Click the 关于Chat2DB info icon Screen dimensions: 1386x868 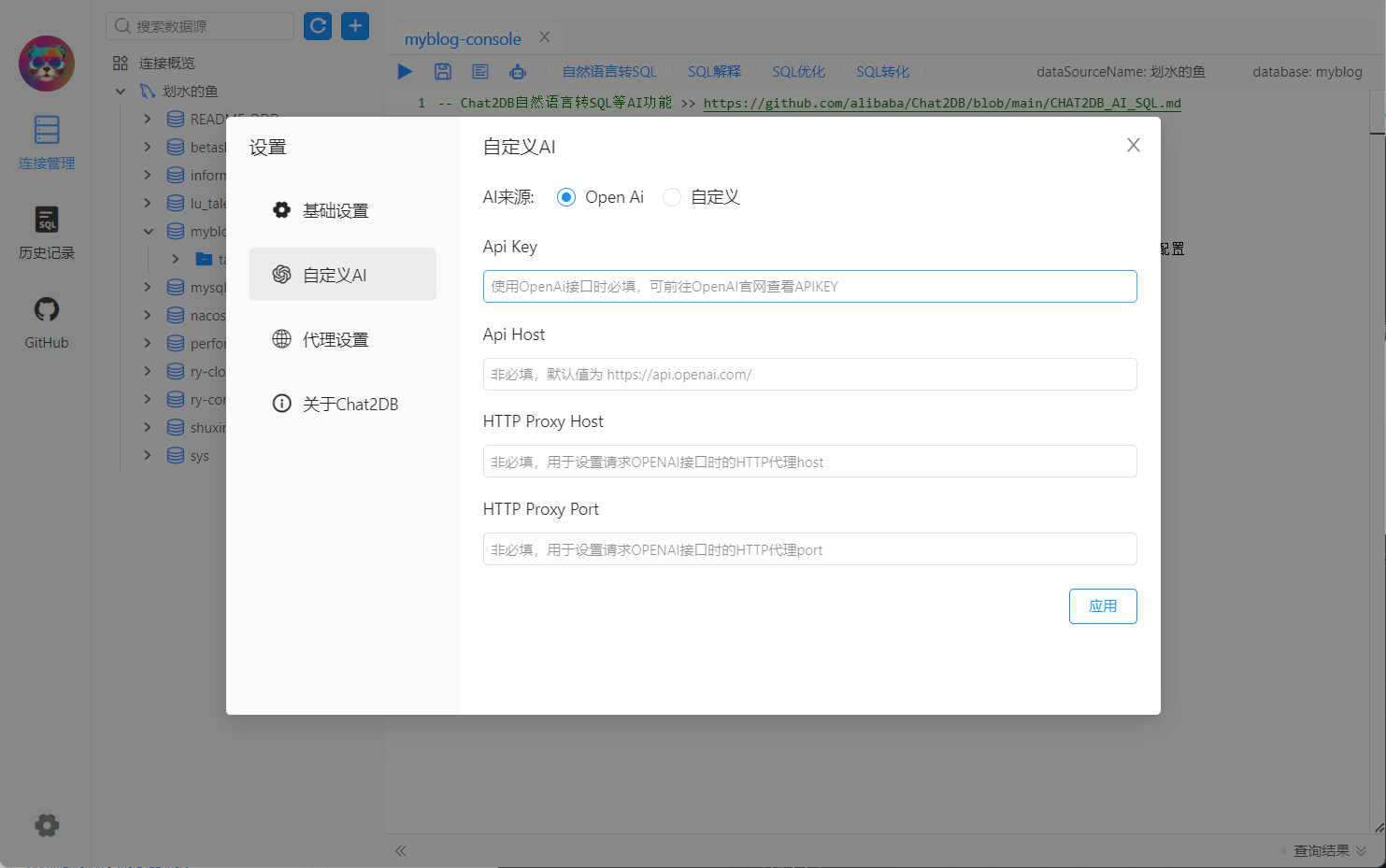tap(281, 404)
